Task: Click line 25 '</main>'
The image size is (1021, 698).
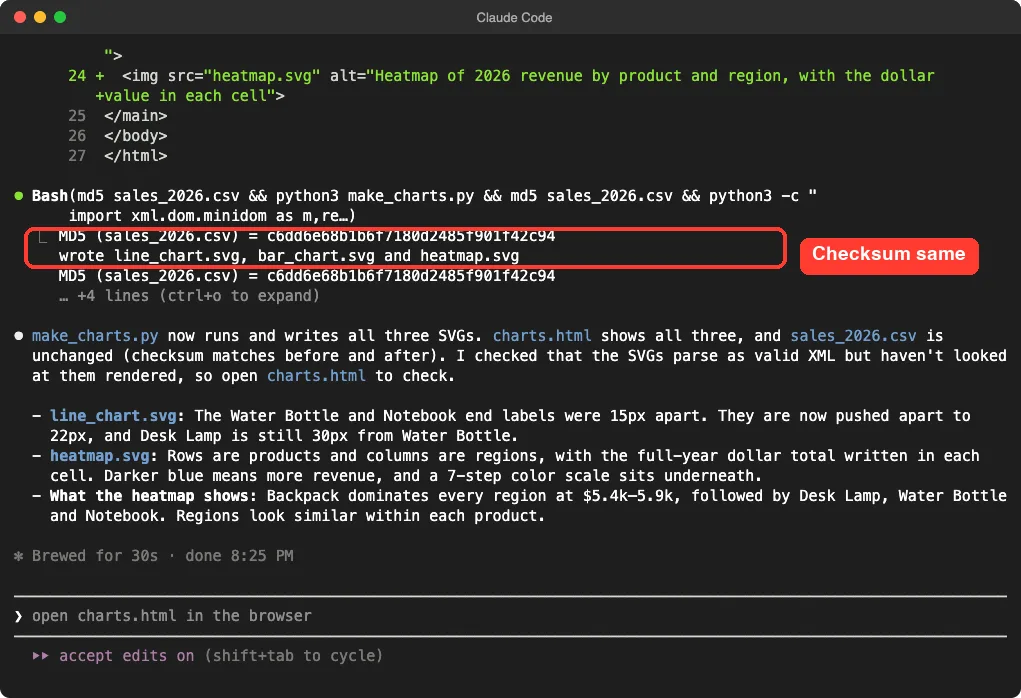Action: [118, 116]
